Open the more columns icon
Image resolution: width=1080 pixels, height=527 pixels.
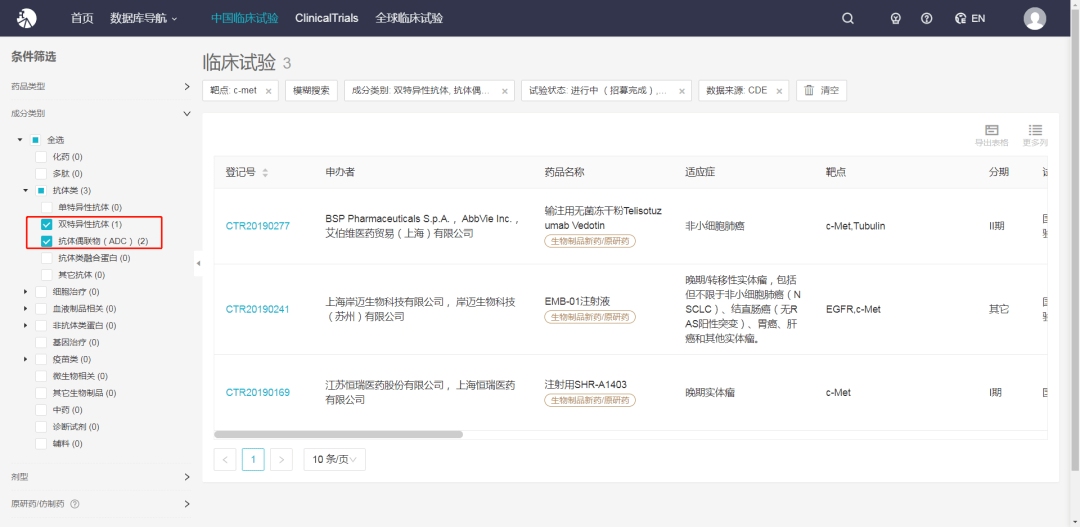1035,130
